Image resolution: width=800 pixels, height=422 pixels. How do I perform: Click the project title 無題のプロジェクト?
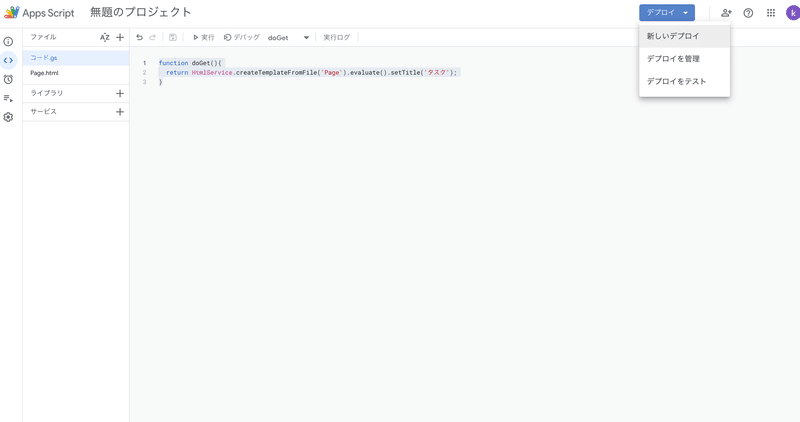141,12
